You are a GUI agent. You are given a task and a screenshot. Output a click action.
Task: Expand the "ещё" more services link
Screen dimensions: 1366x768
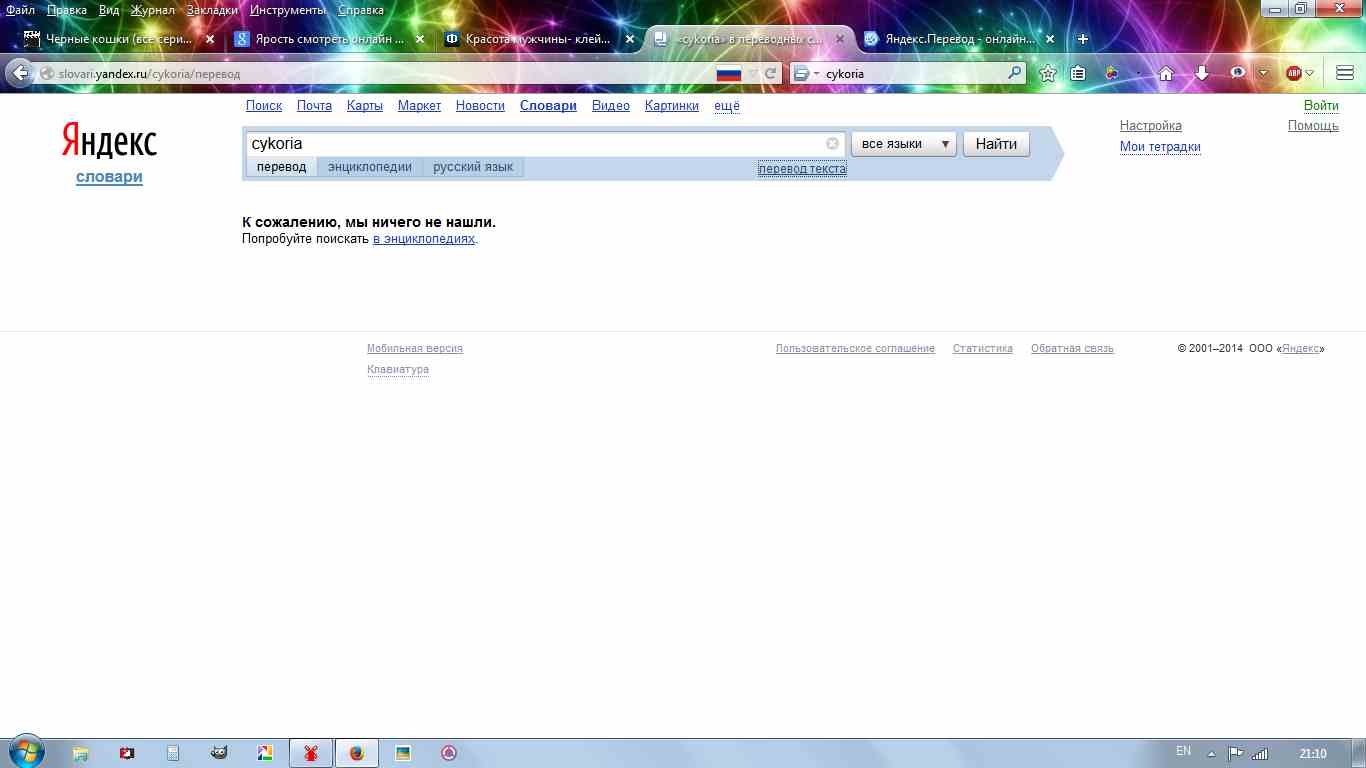point(726,106)
